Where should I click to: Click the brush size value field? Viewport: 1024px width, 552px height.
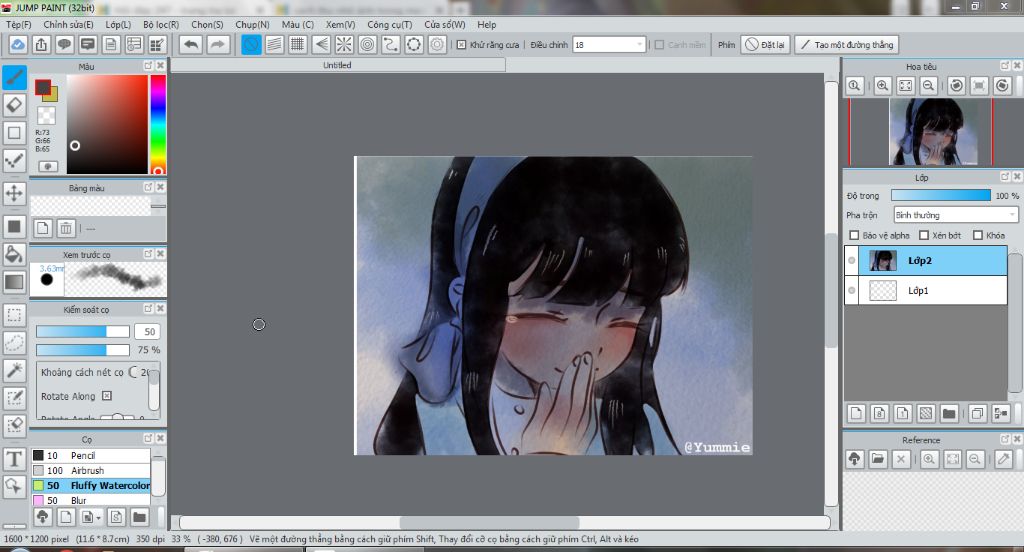point(148,331)
